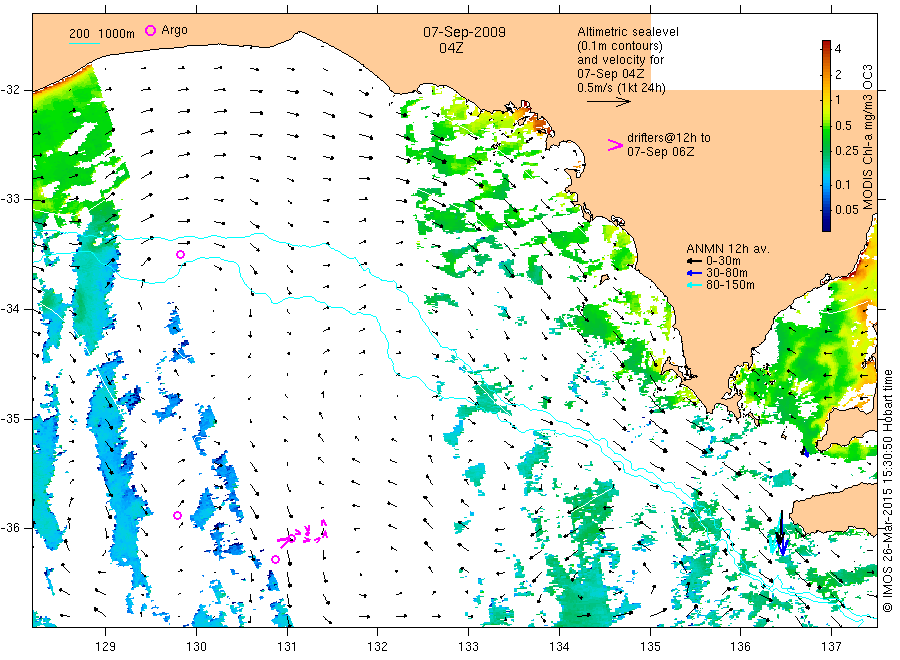Click the longitude axis label 133
Viewport: 900px width, 660px height.
468,647
